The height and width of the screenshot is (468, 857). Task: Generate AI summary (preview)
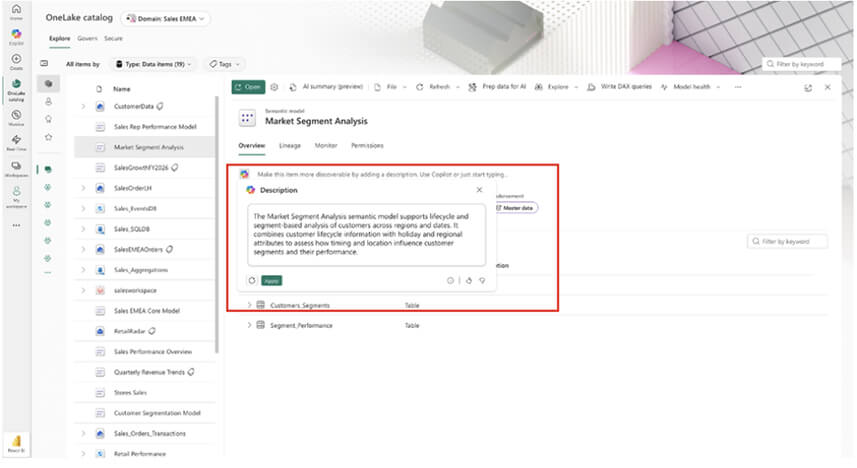[x=327, y=87]
